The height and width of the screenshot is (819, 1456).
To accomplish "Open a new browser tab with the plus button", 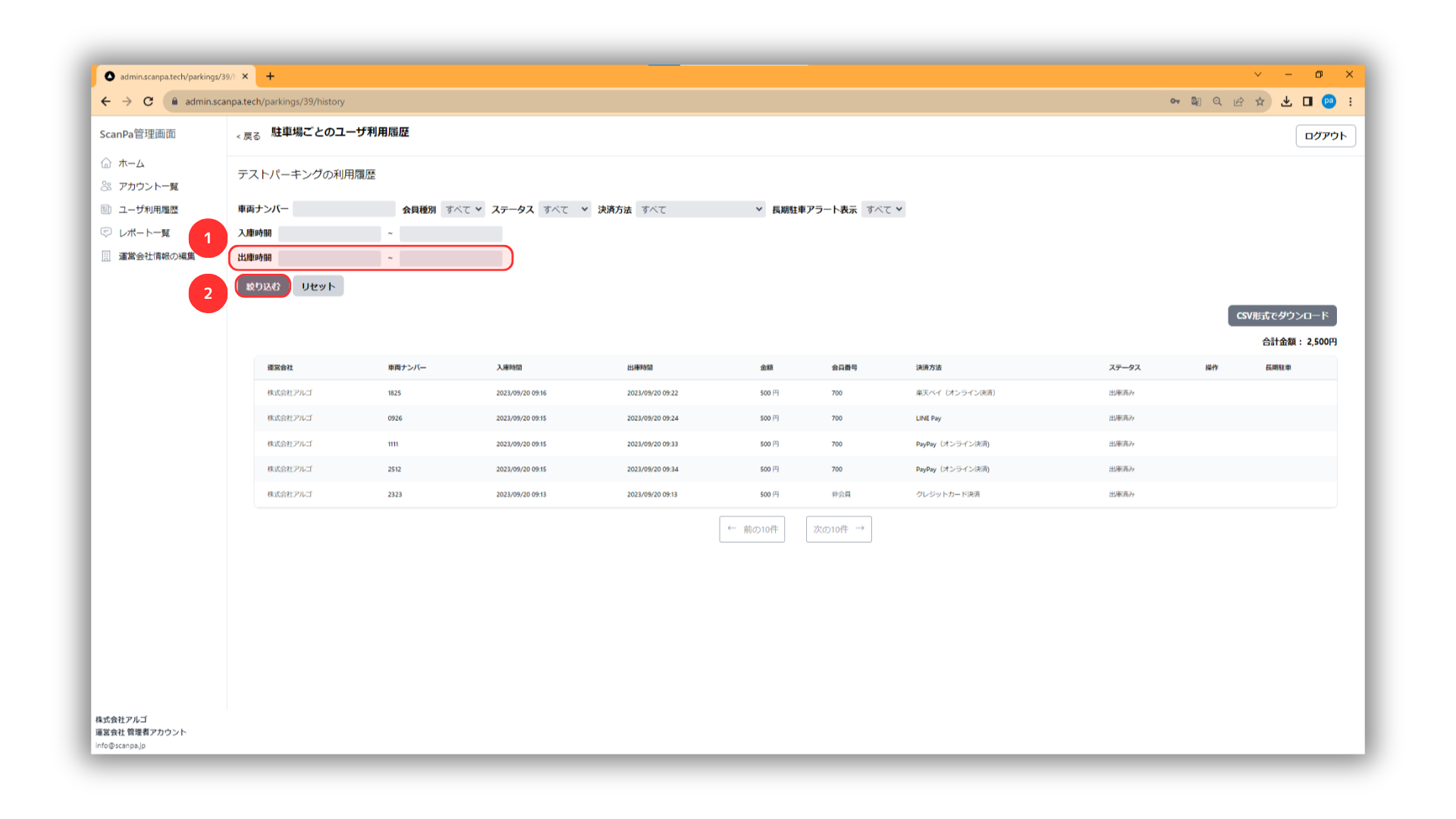I will [x=270, y=76].
